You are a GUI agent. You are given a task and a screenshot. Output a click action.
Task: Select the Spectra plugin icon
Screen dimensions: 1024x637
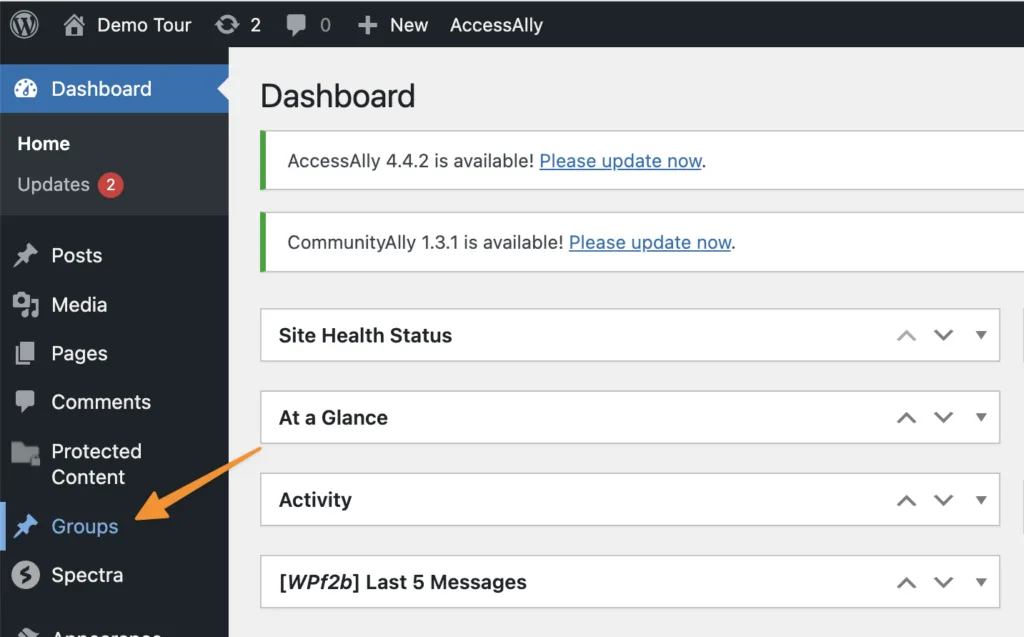click(28, 575)
